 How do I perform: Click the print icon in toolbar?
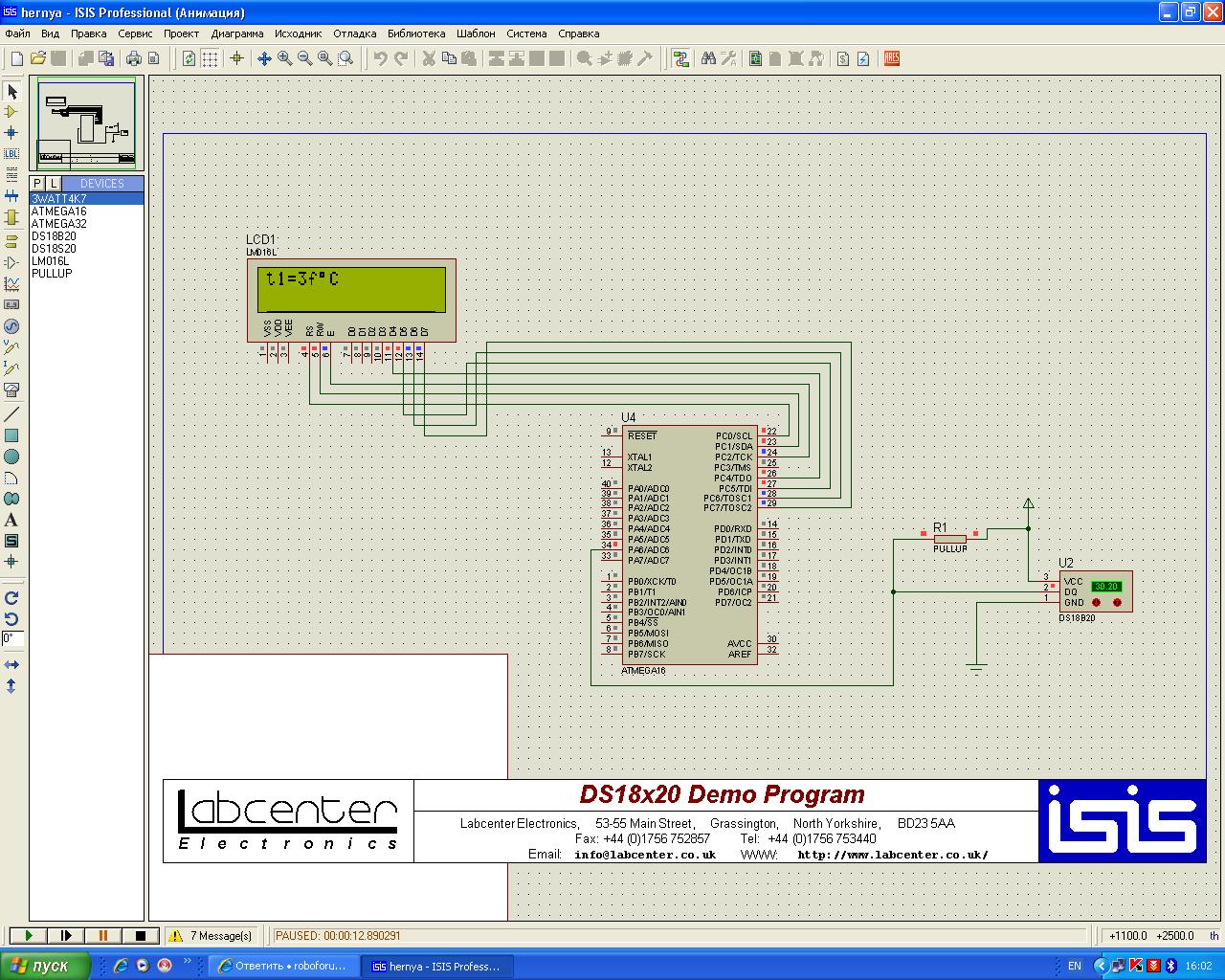point(134,58)
